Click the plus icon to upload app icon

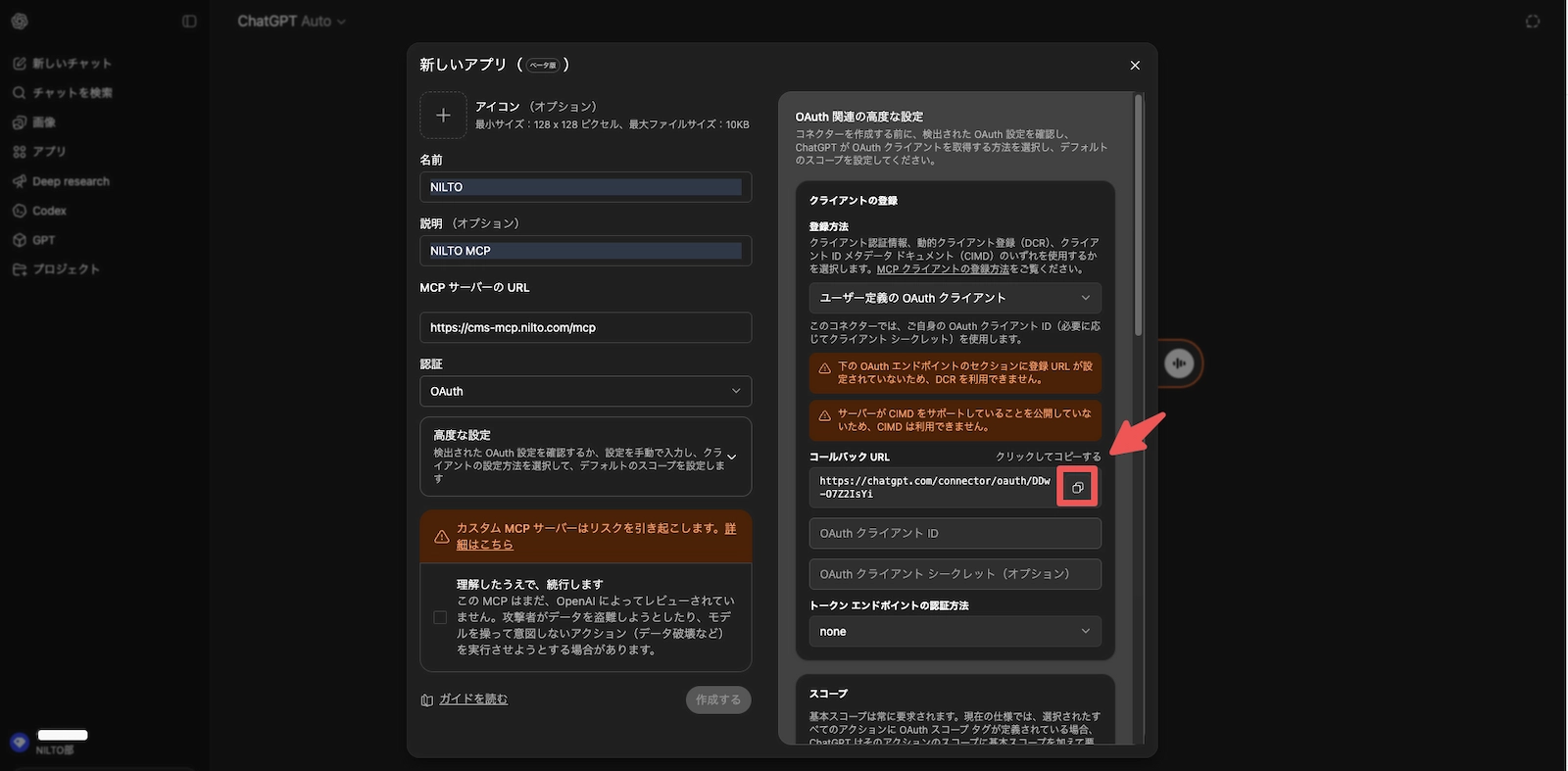coord(443,116)
